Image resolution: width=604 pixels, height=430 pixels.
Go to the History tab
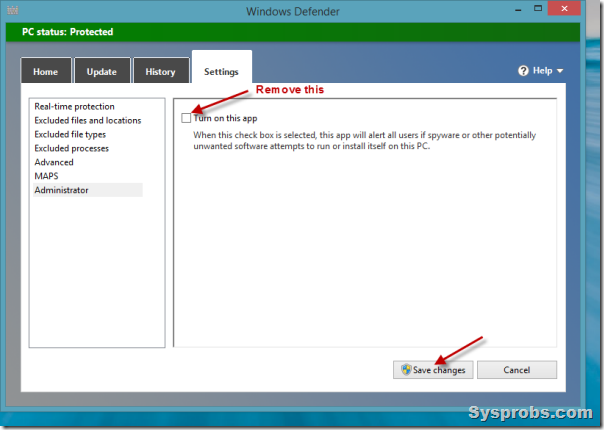pos(160,72)
